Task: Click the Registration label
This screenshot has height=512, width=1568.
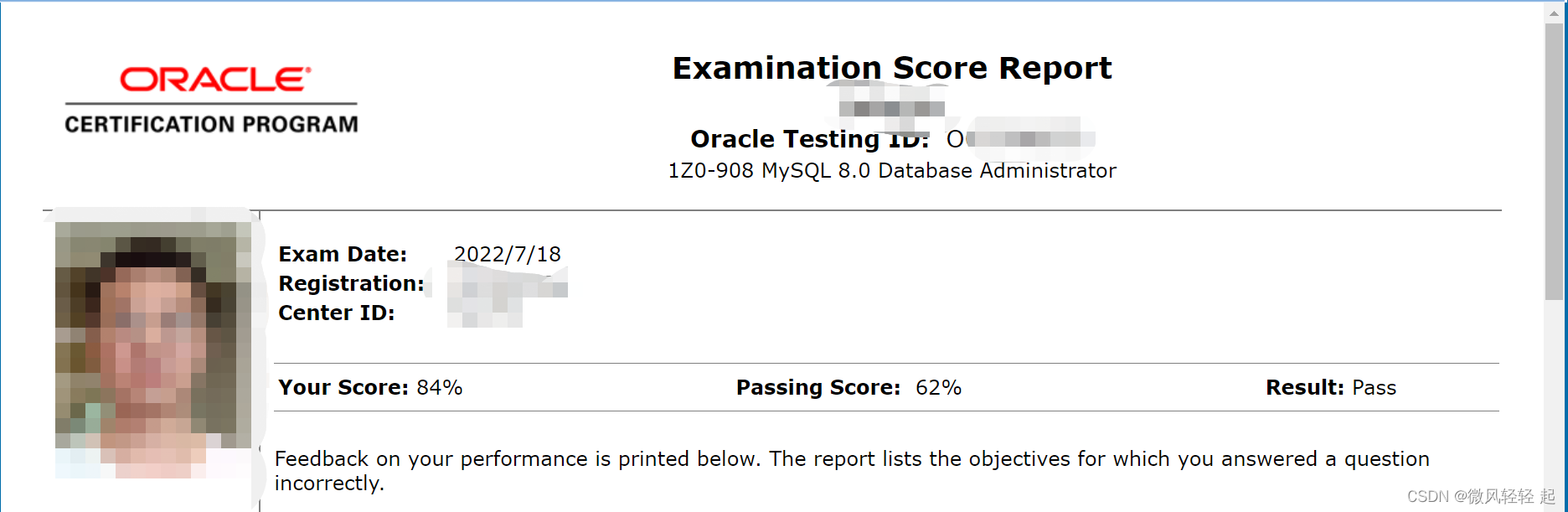Action: pyautogui.click(x=351, y=284)
